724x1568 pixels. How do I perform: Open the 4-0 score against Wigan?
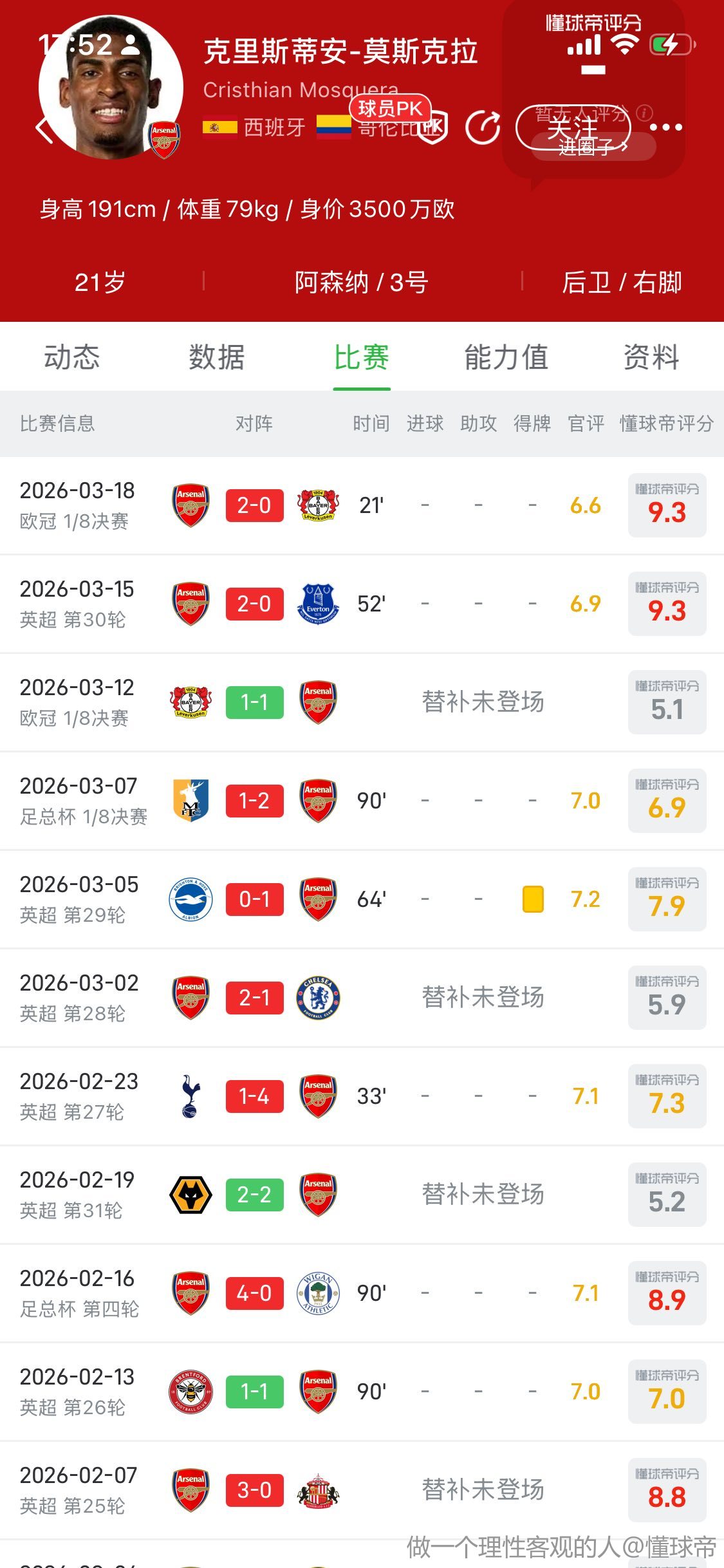click(254, 1293)
